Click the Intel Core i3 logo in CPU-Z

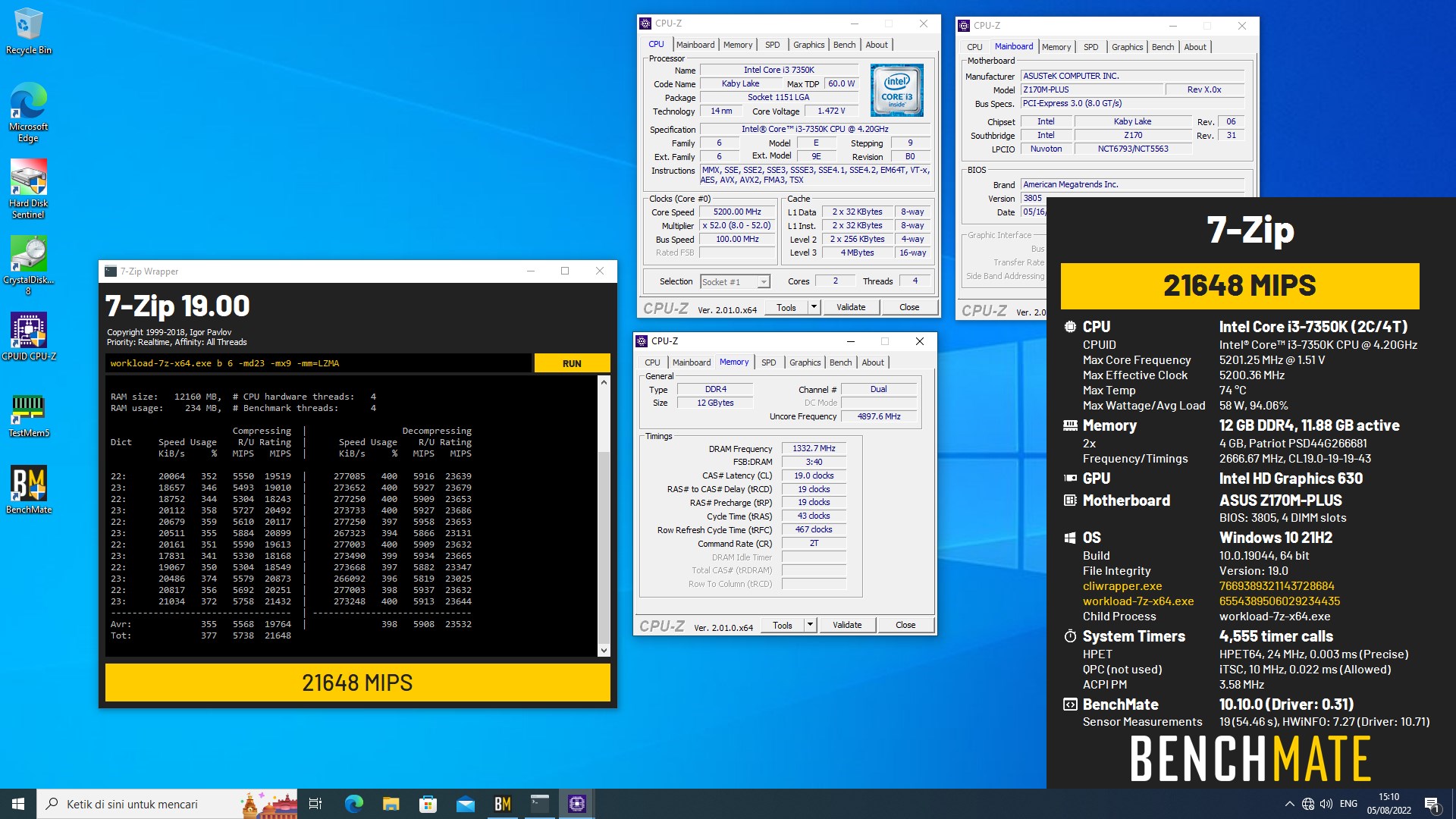(x=896, y=89)
